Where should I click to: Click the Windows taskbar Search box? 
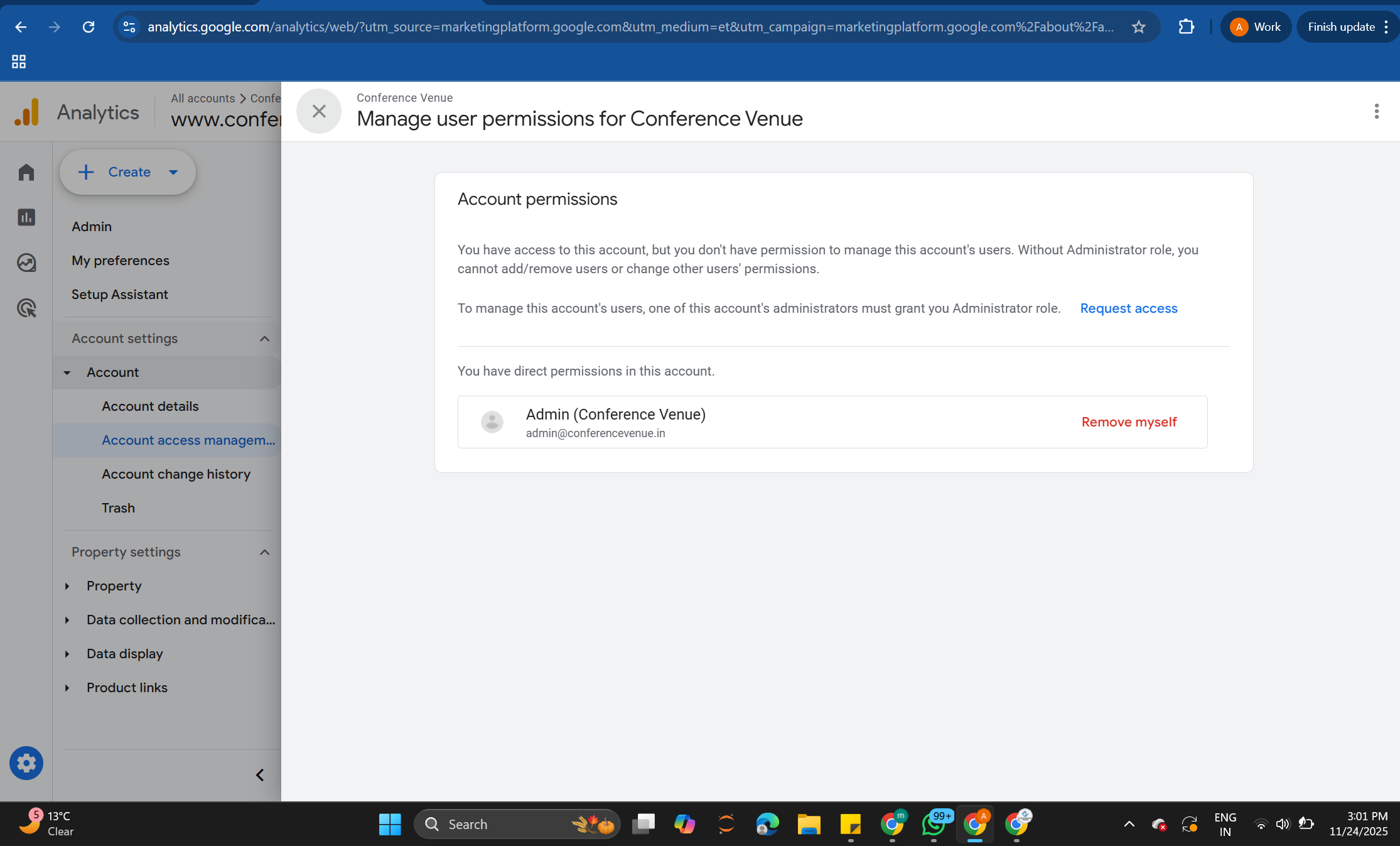(x=516, y=824)
